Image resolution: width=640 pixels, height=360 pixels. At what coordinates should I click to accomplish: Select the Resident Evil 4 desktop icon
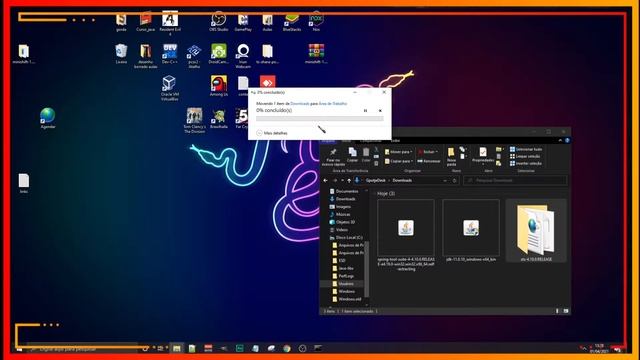tap(170, 23)
